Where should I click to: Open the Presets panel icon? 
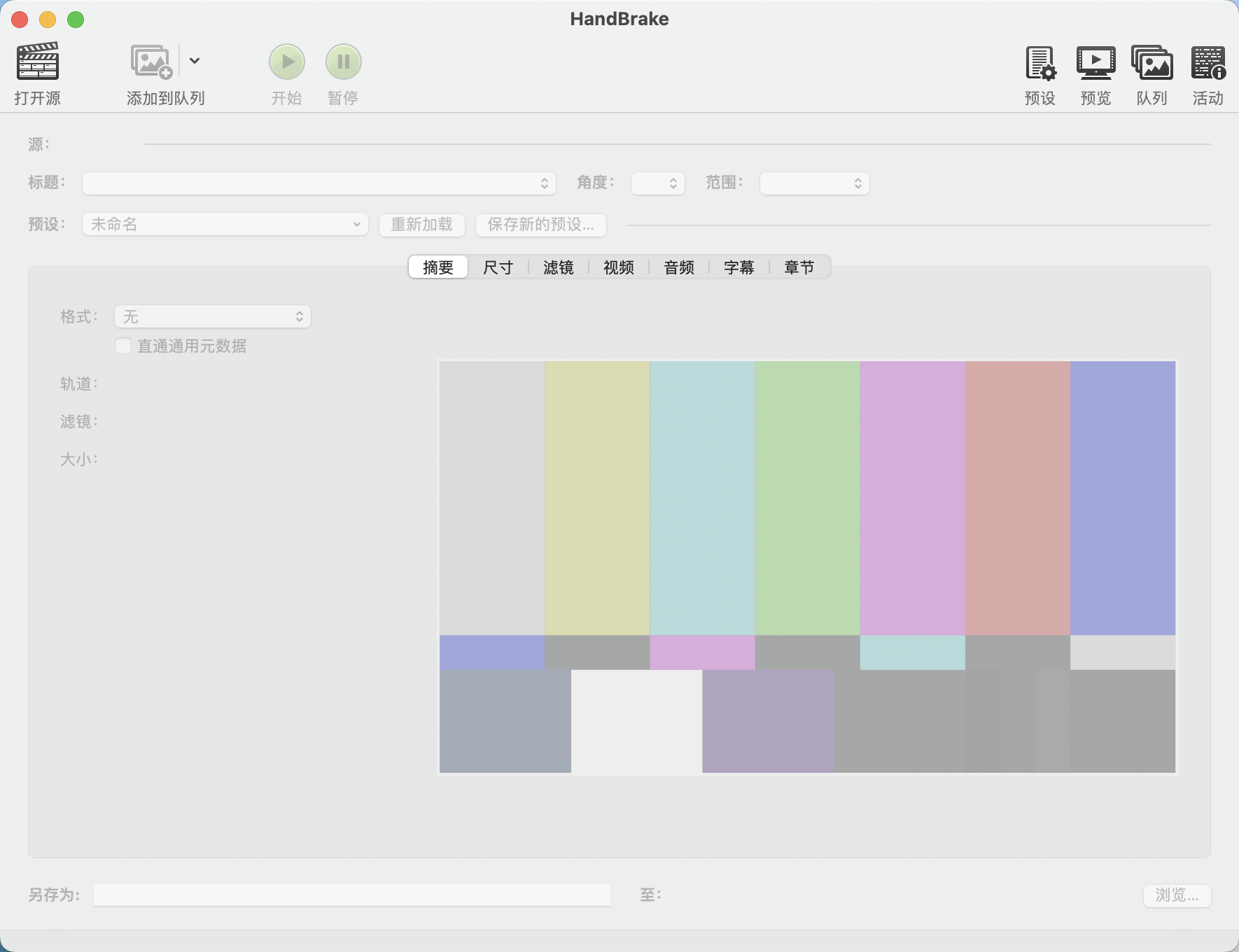[1040, 62]
